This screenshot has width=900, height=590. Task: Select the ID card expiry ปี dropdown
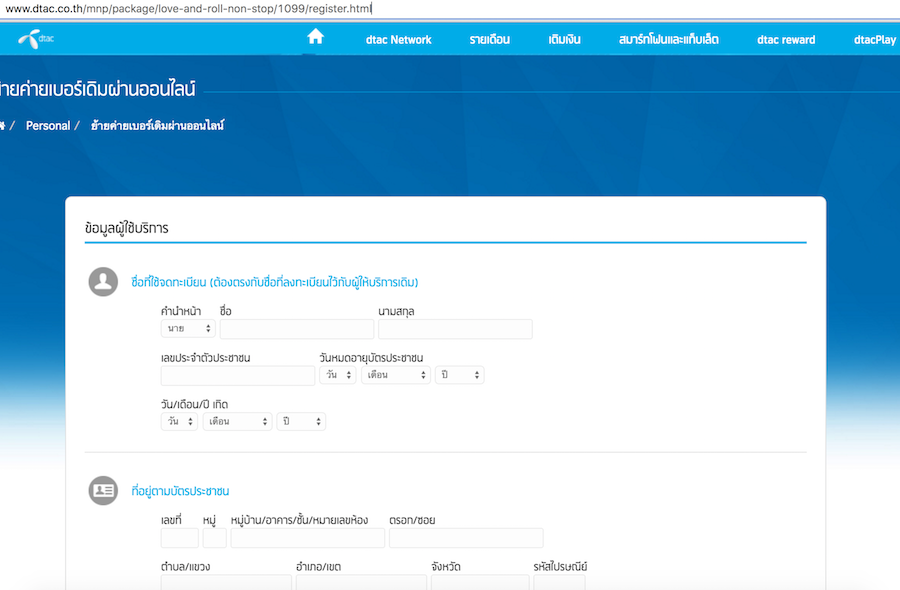pos(460,375)
